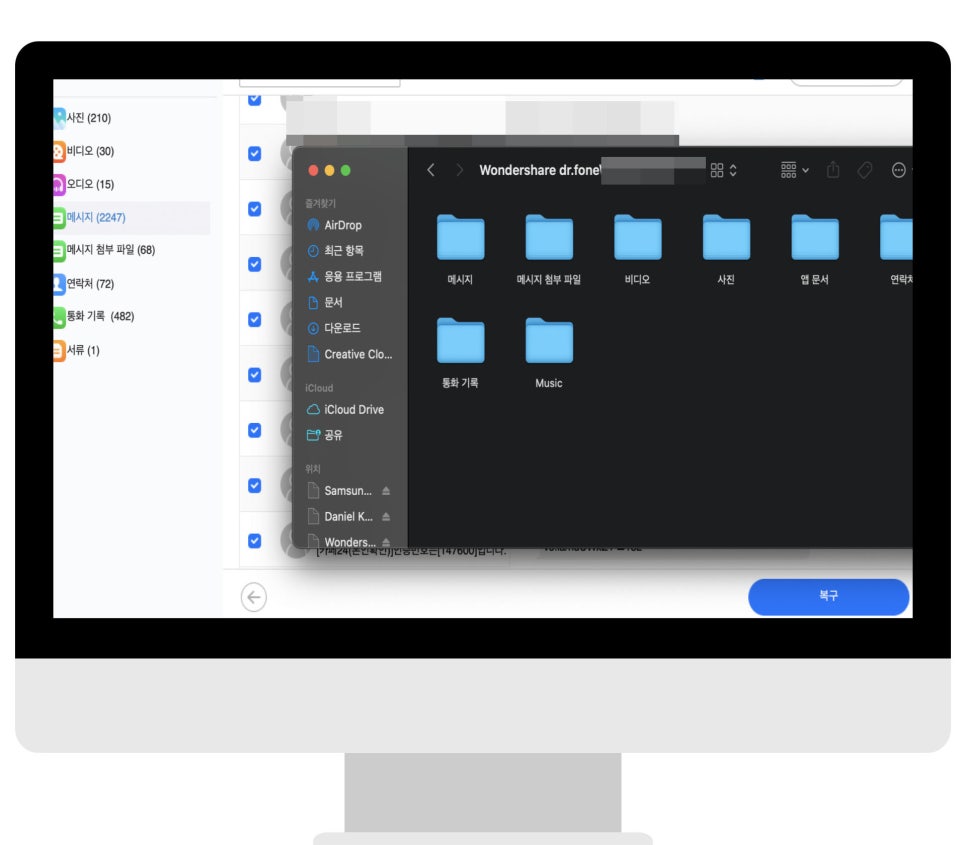The width and height of the screenshot is (966, 845).
Task: Select the Samsun... volume in sidebar
Action: [340, 491]
